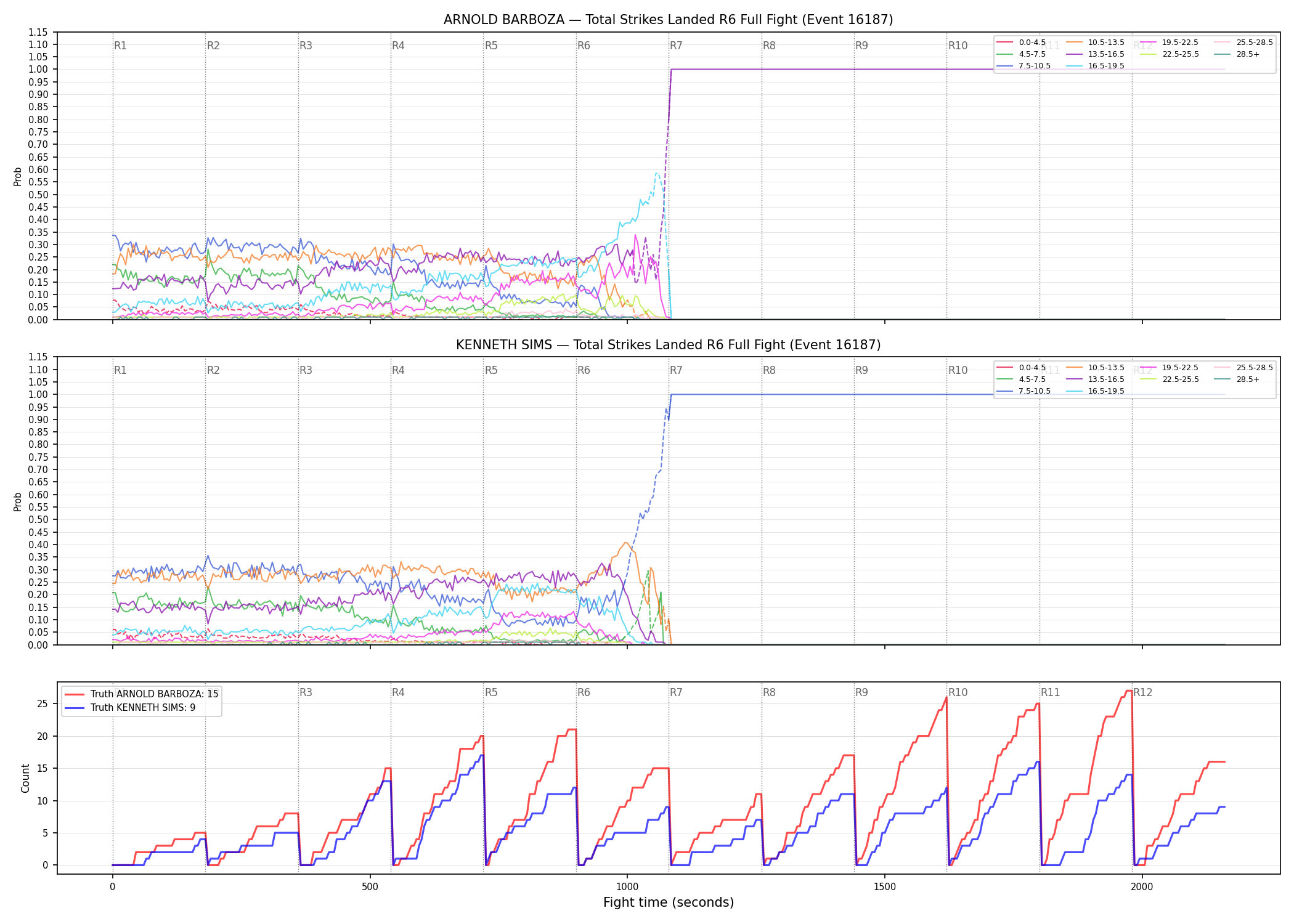
Task: Click the 0.50 y-tick in the Sims chart
Action: tap(38, 520)
